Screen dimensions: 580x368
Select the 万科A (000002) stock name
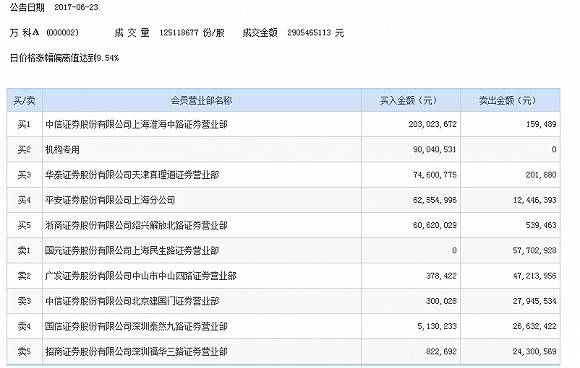pyautogui.click(x=44, y=33)
